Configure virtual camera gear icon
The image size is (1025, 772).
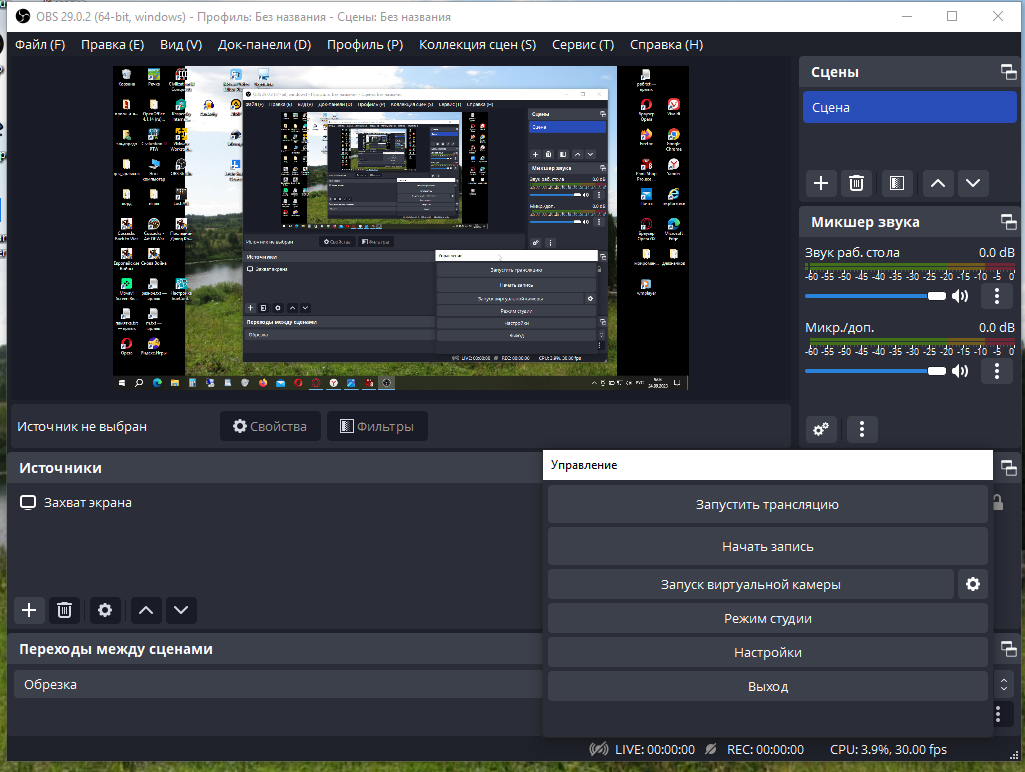pyautogui.click(x=973, y=584)
